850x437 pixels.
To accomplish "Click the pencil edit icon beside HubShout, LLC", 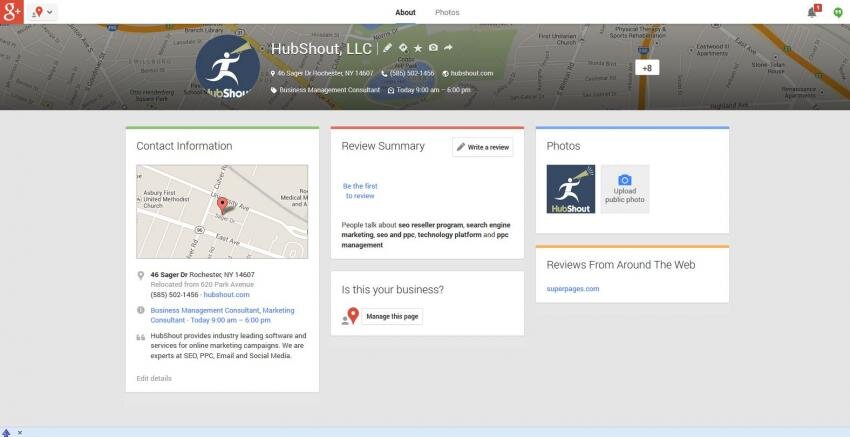I will coord(387,48).
